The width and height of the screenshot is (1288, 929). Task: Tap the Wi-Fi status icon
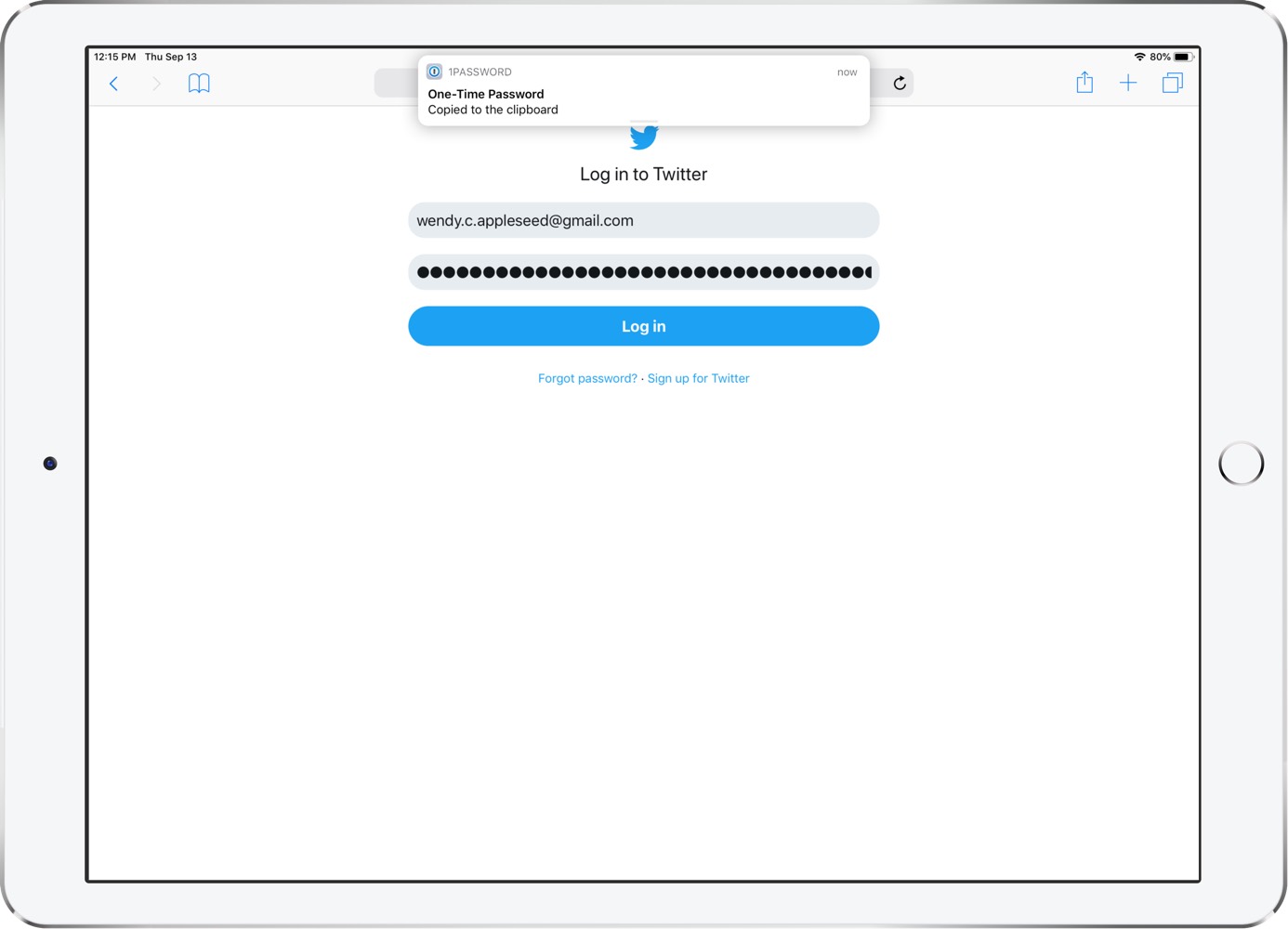[x=1139, y=57]
